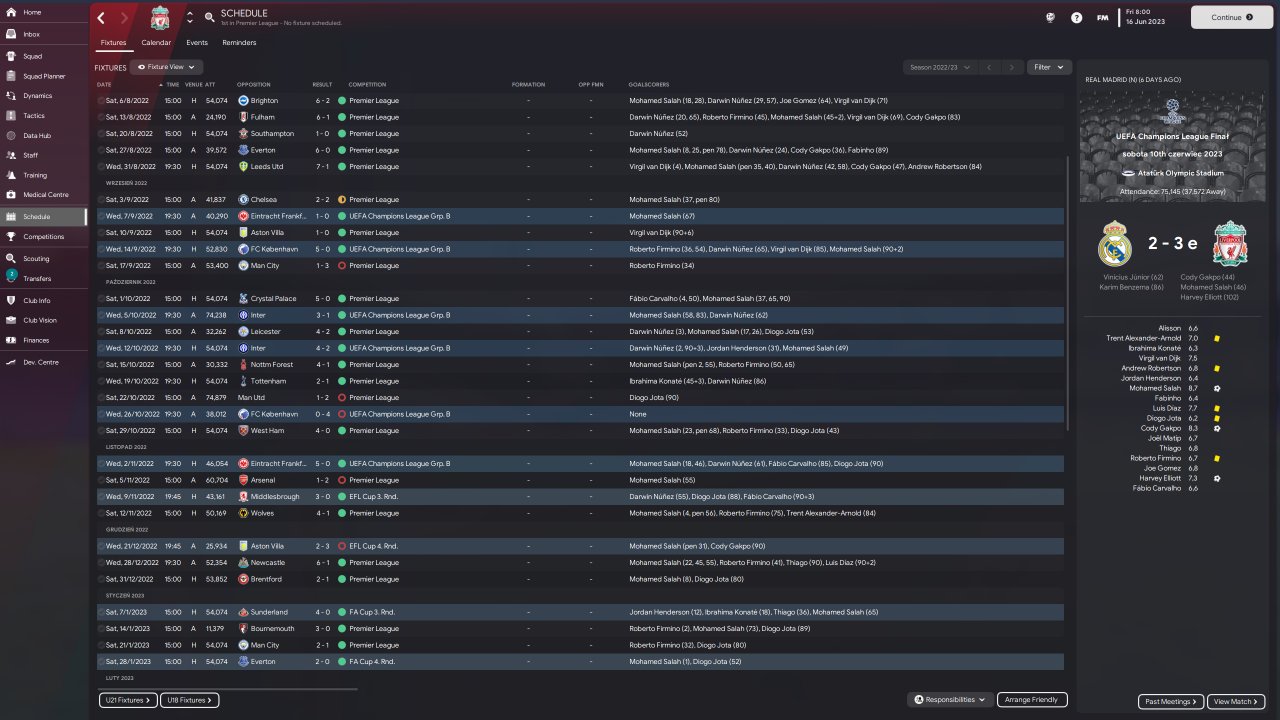Expand the Responsibilities dropdown

[x=949, y=700]
